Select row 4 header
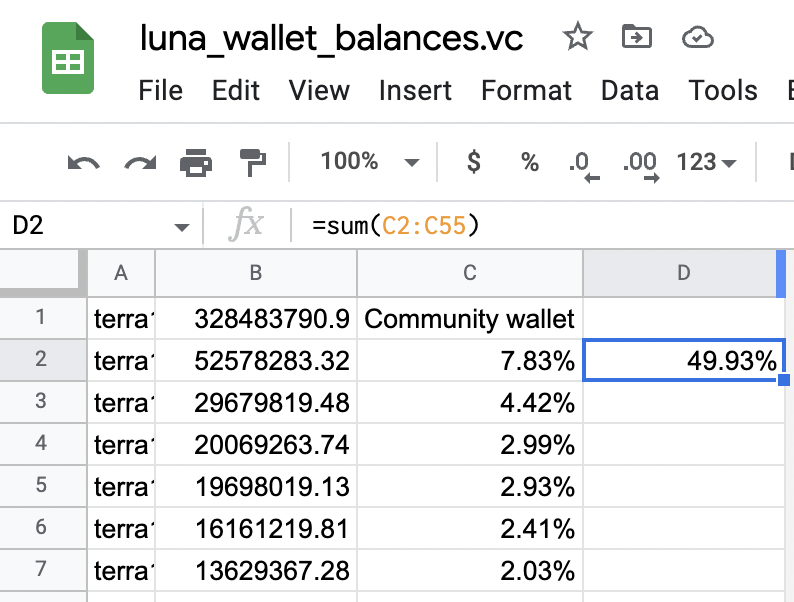Viewport: 794px width, 602px height. (43, 444)
